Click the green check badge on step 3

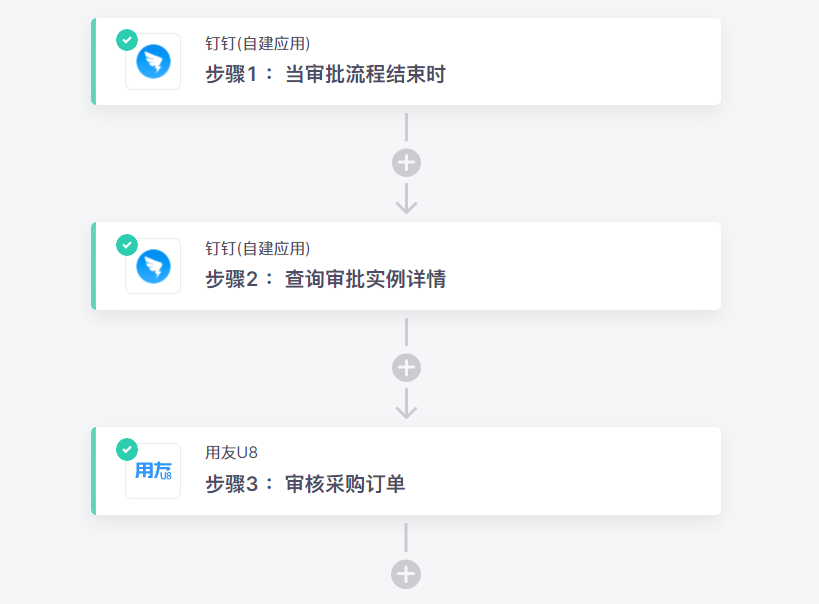pos(127,449)
